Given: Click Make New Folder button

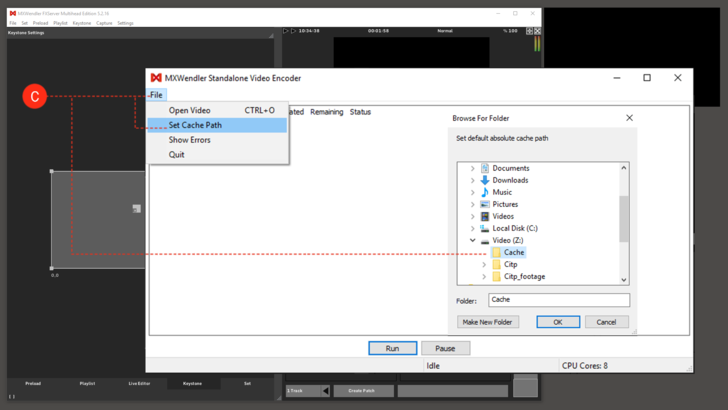Looking at the screenshot, I should pos(488,322).
